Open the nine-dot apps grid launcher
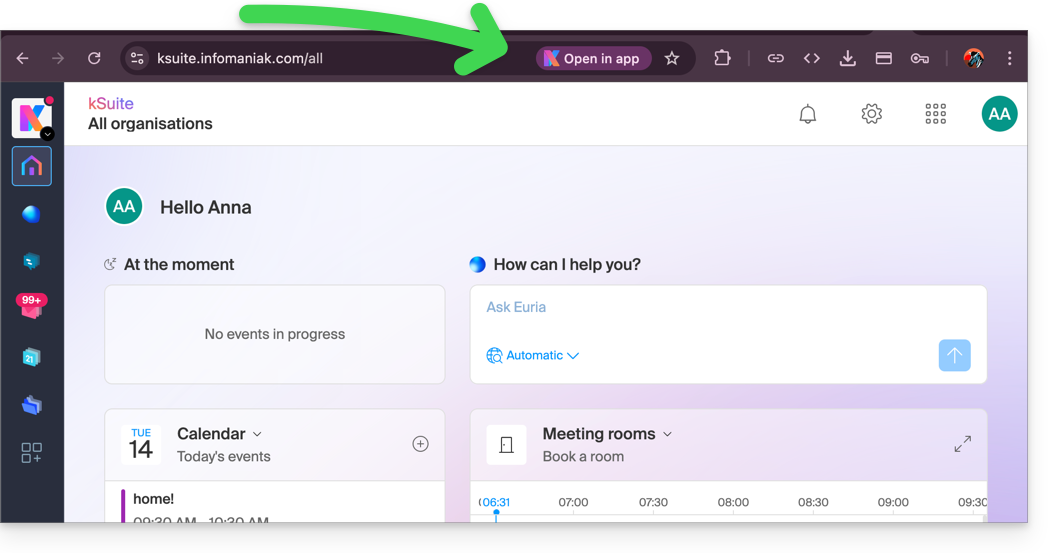Screen dimensions: 1058x553 pos(936,114)
